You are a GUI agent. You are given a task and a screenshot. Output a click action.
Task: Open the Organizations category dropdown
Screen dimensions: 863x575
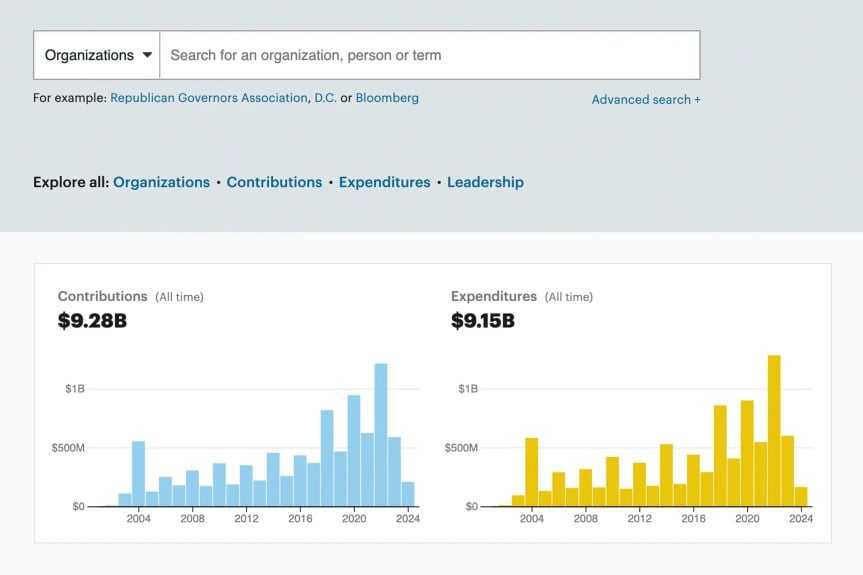[x=98, y=55]
